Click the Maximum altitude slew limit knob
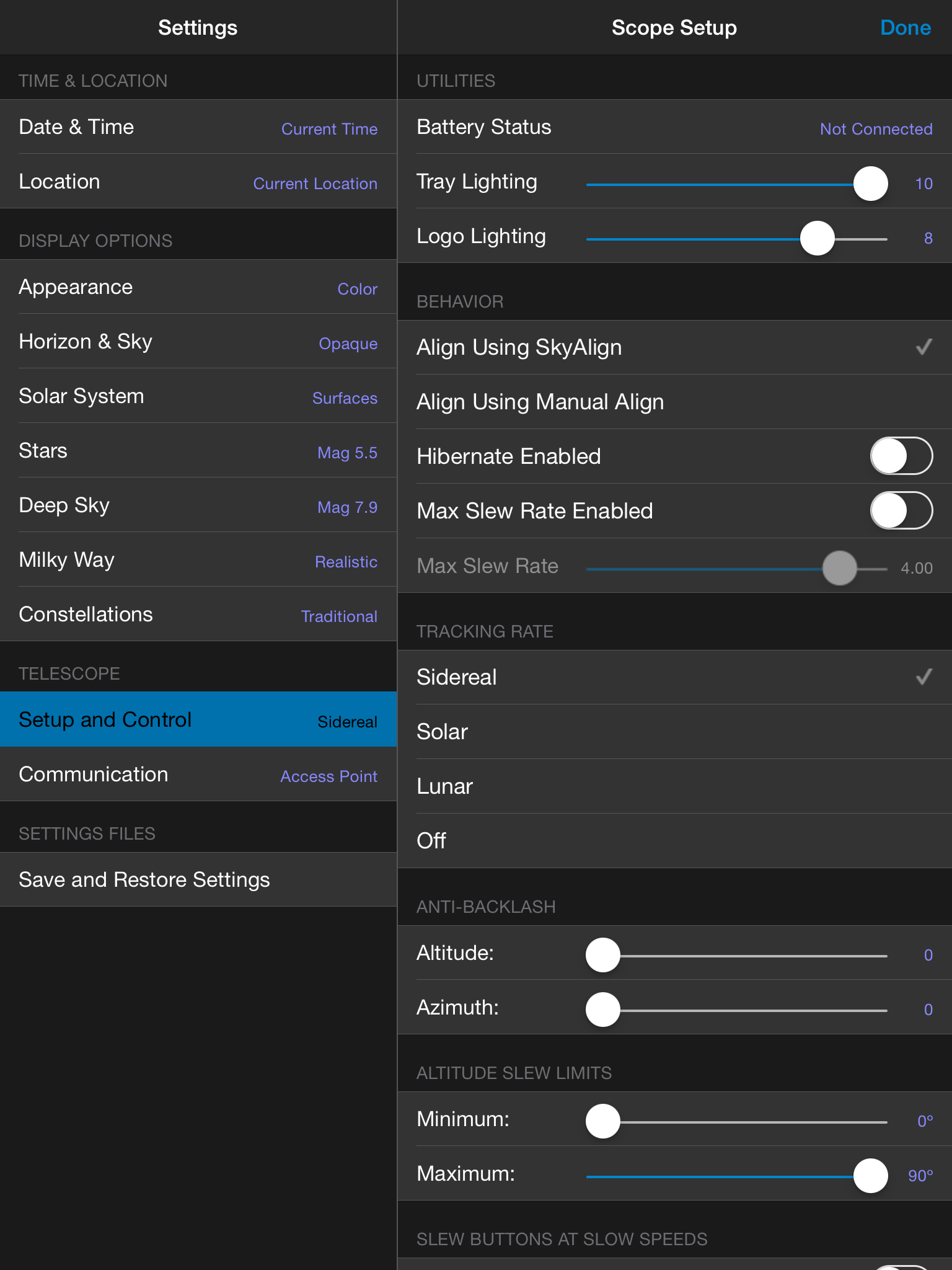Screen dimensions: 952x1270 [870, 1176]
